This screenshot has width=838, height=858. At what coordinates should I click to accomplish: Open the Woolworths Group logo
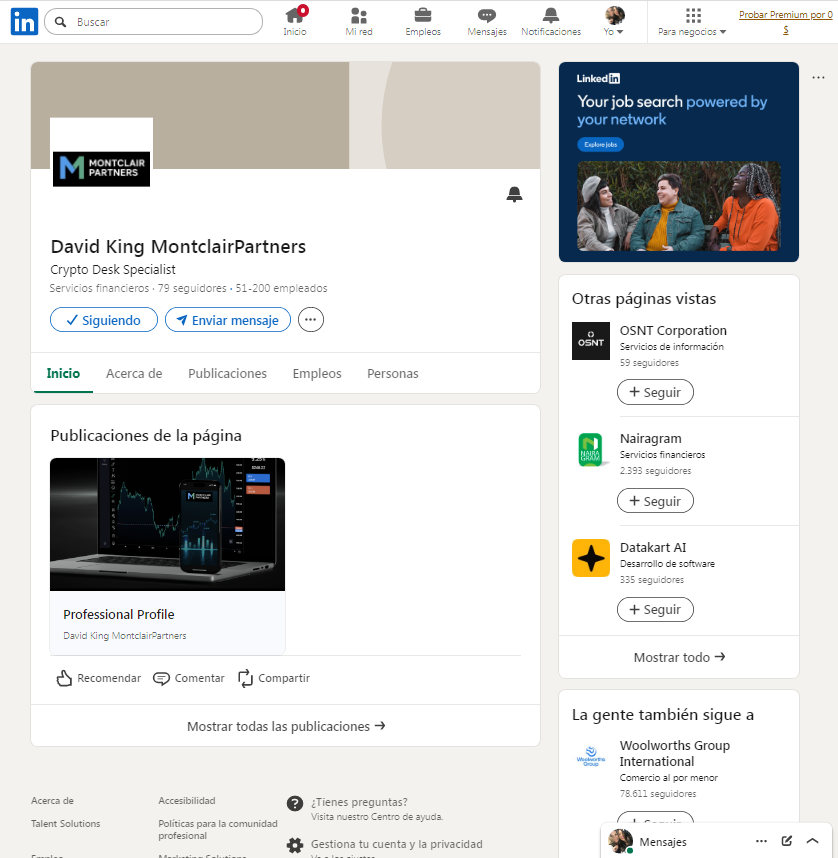pos(591,756)
